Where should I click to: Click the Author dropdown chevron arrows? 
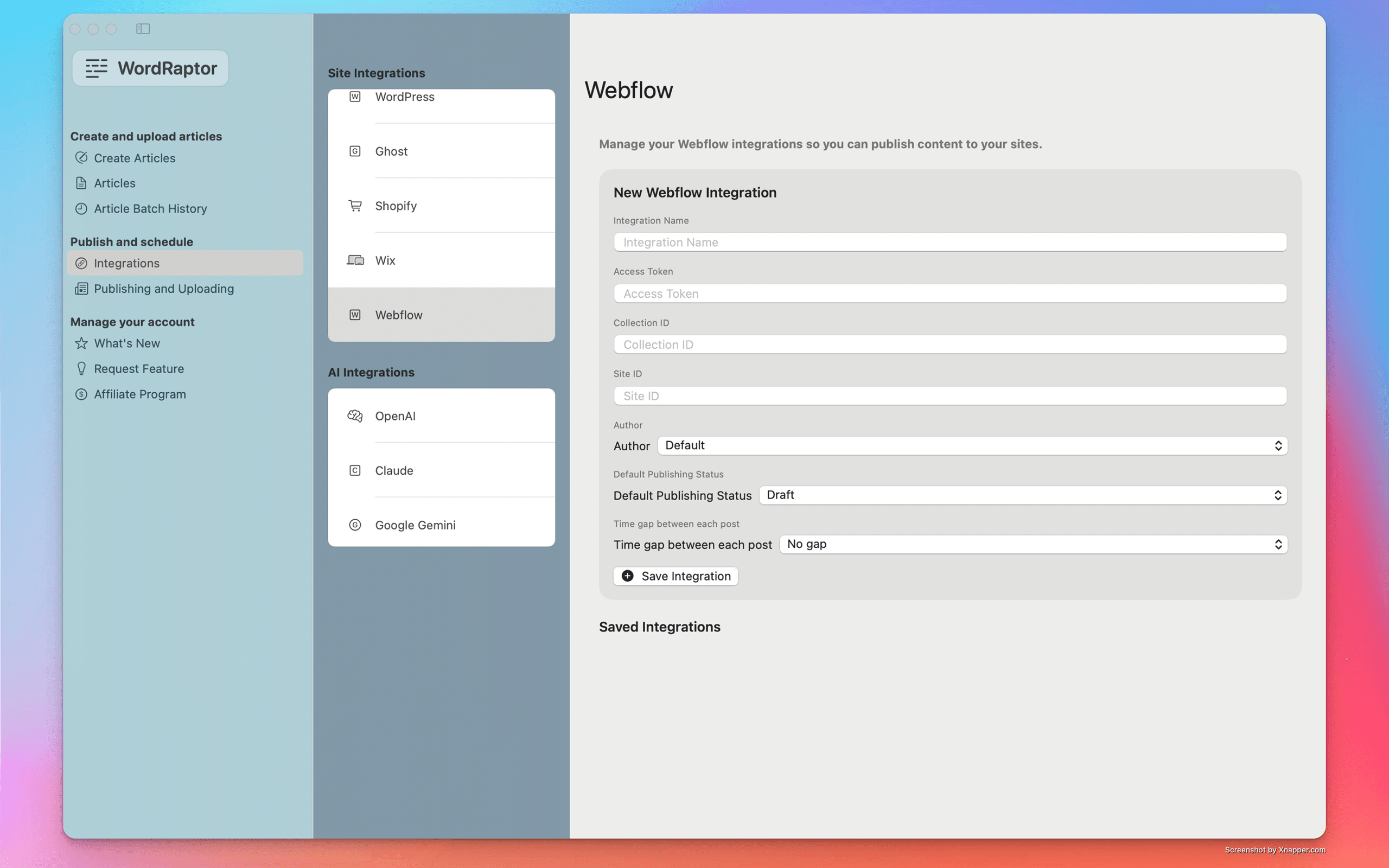coord(1278,445)
